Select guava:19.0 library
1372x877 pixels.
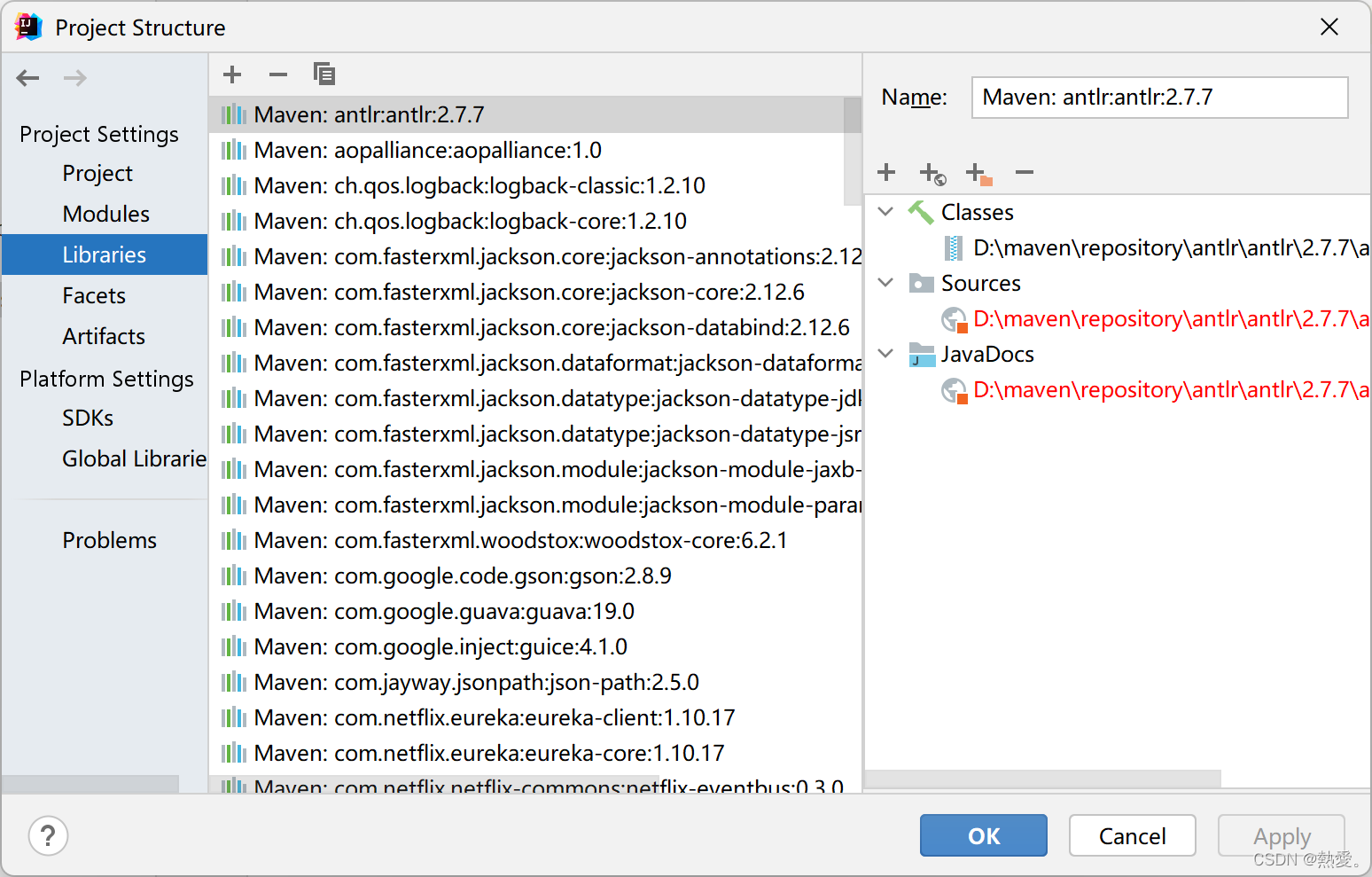click(x=535, y=611)
